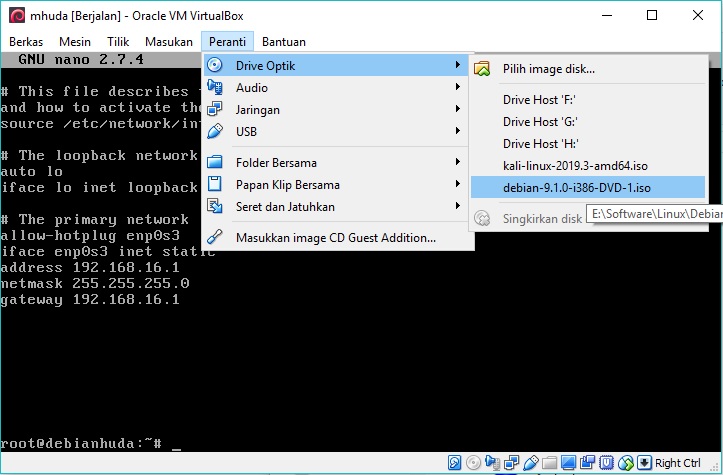Click the CPU virtualization chip icon in status bar

tap(606, 462)
